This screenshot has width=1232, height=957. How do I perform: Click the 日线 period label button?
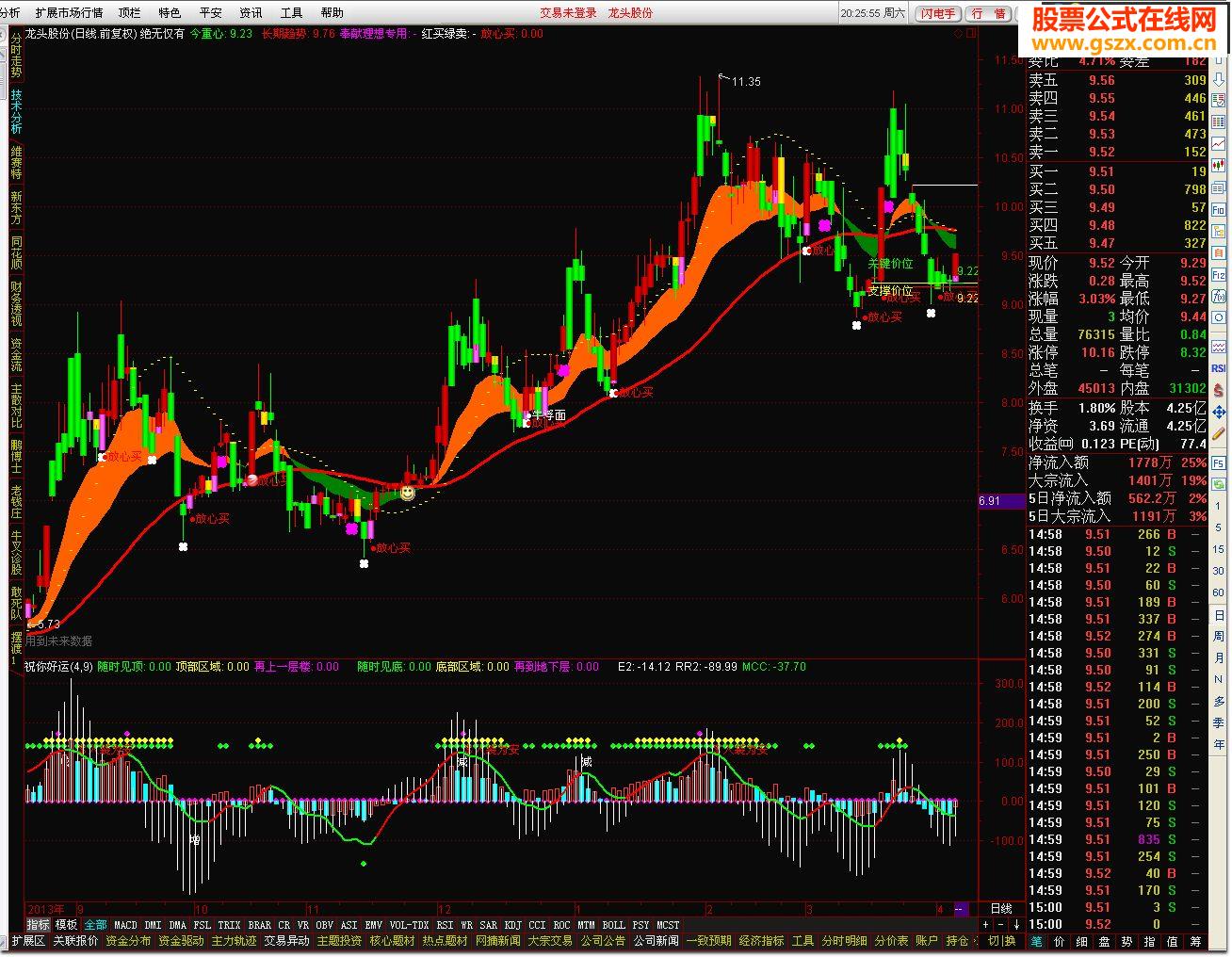[1001, 909]
